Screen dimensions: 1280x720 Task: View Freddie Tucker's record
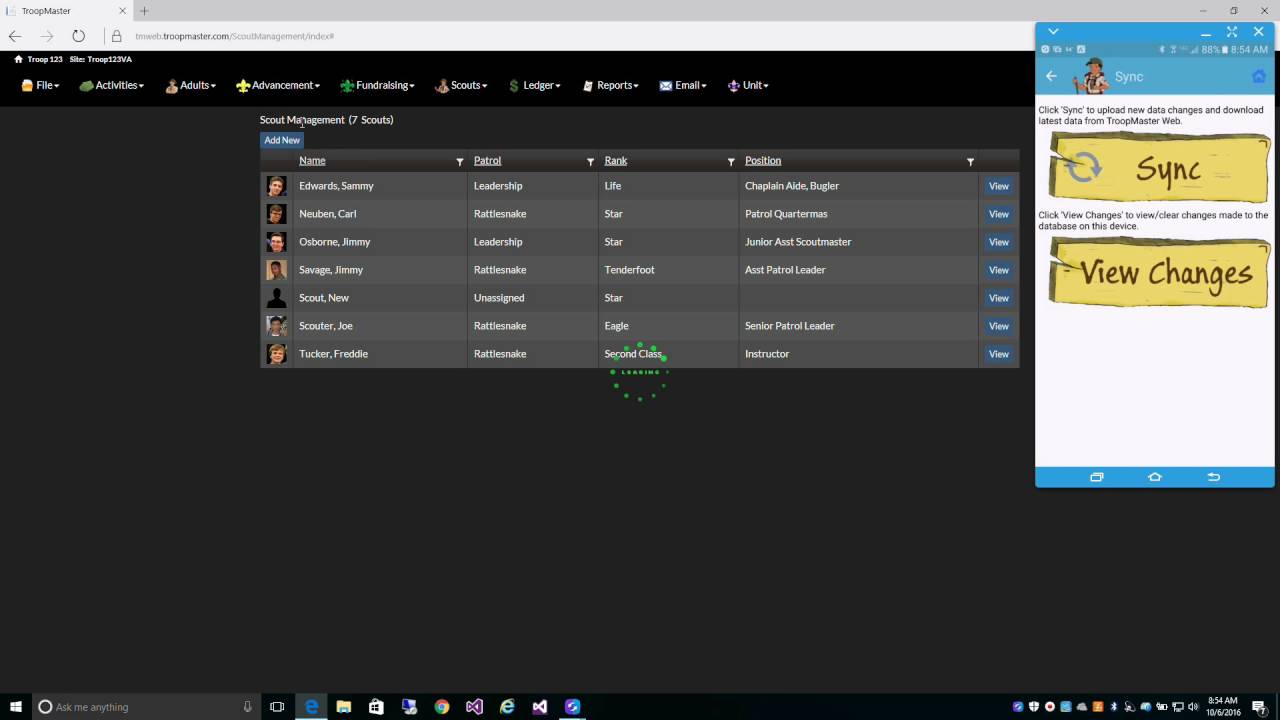coord(998,354)
